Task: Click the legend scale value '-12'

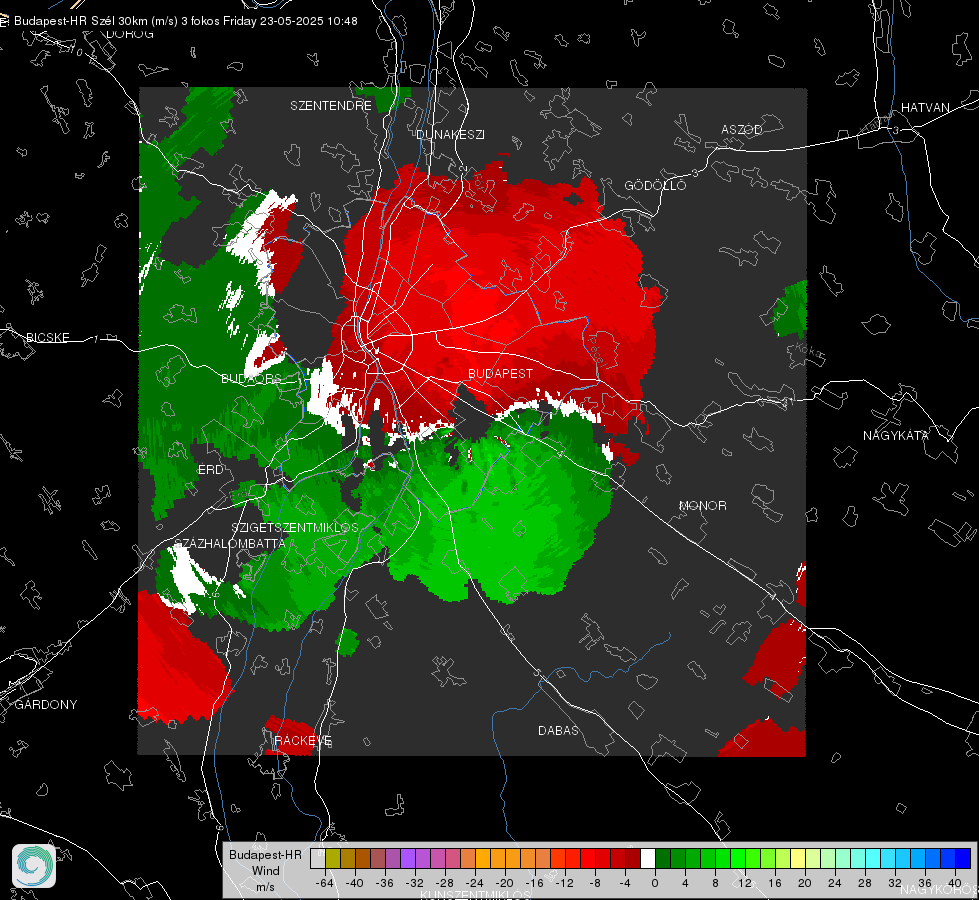Action: [564, 883]
